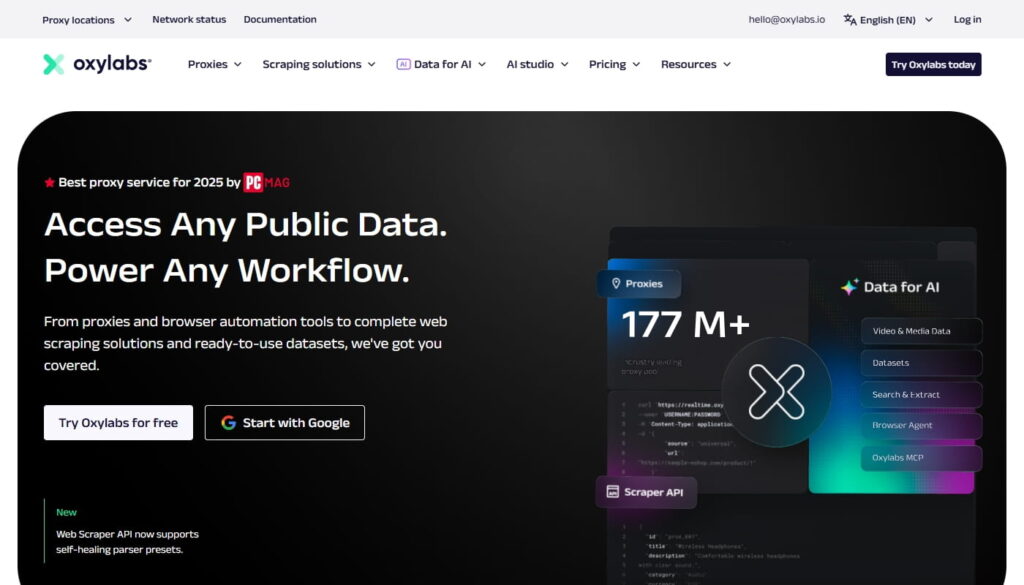Click the Scraper API icon in illustration
The height and width of the screenshot is (585, 1024).
click(612, 492)
